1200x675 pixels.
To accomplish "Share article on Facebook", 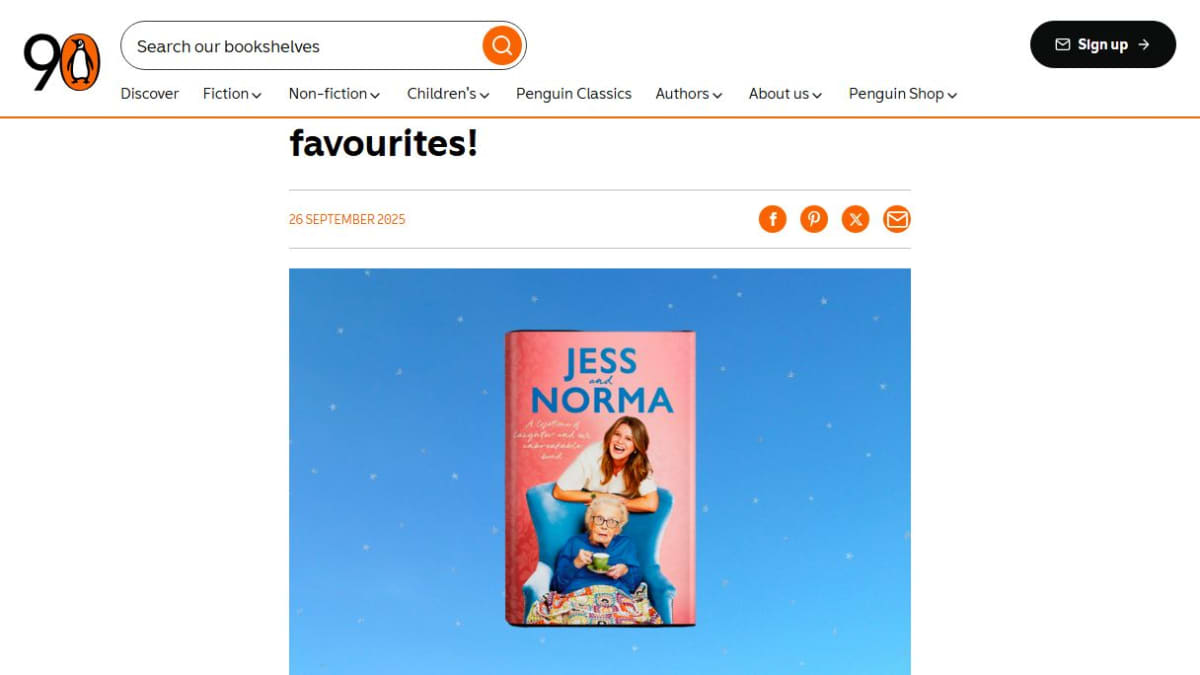I will click(x=773, y=219).
